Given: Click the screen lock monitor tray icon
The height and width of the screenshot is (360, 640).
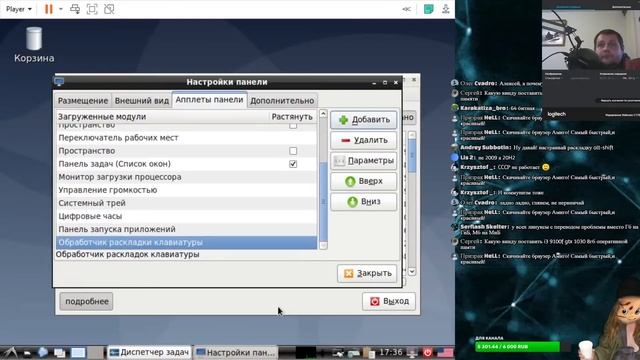Looking at the screenshot, I should 412,353.
